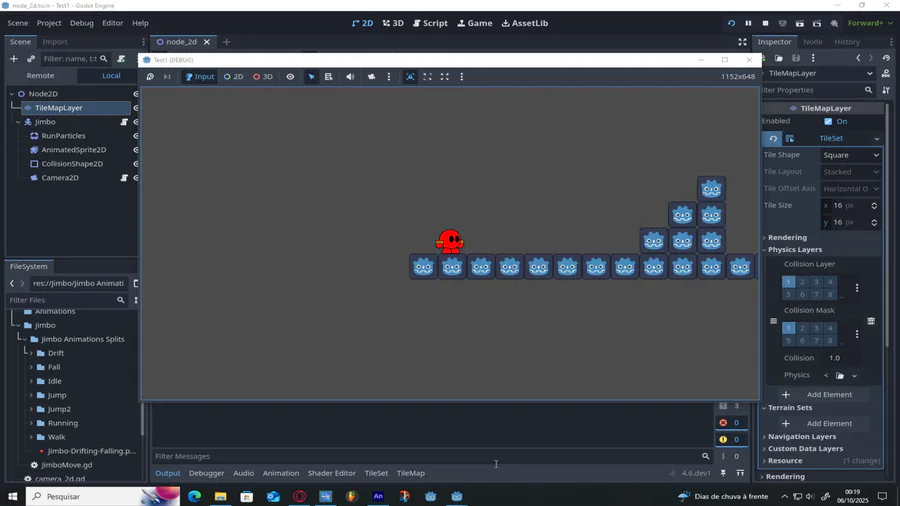Open the TileSet resource dropdown arrow
Image resolution: width=900 pixels, height=506 pixels.
(x=876, y=138)
